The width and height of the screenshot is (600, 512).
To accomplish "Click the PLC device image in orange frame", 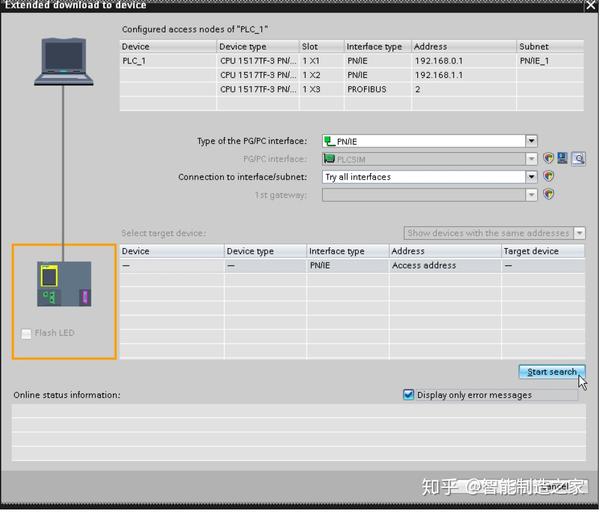I will click(x=64, y=284).
